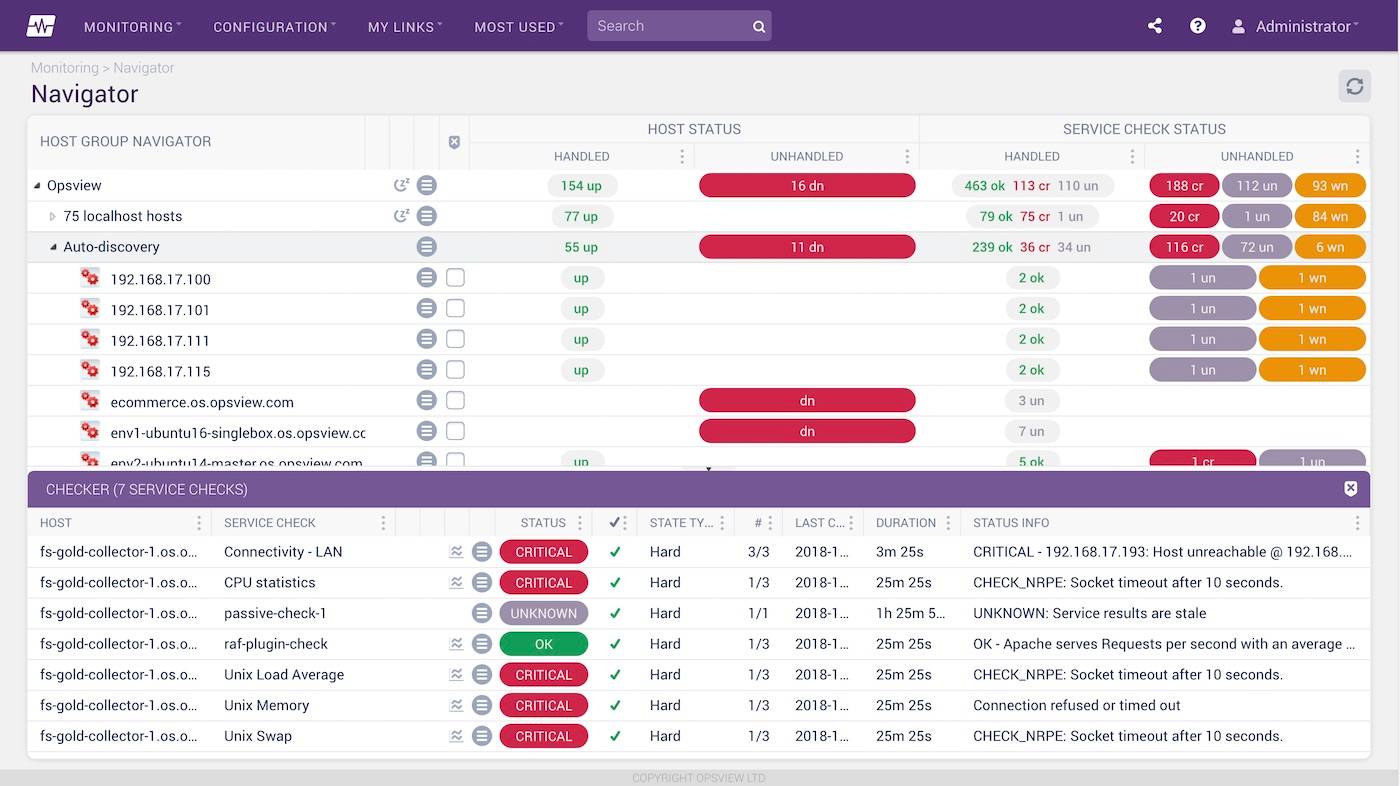The image size is (1400, 786).
Task: Check the checkbox for host 192.168.17.100
Action: click(x=455, y=277)
